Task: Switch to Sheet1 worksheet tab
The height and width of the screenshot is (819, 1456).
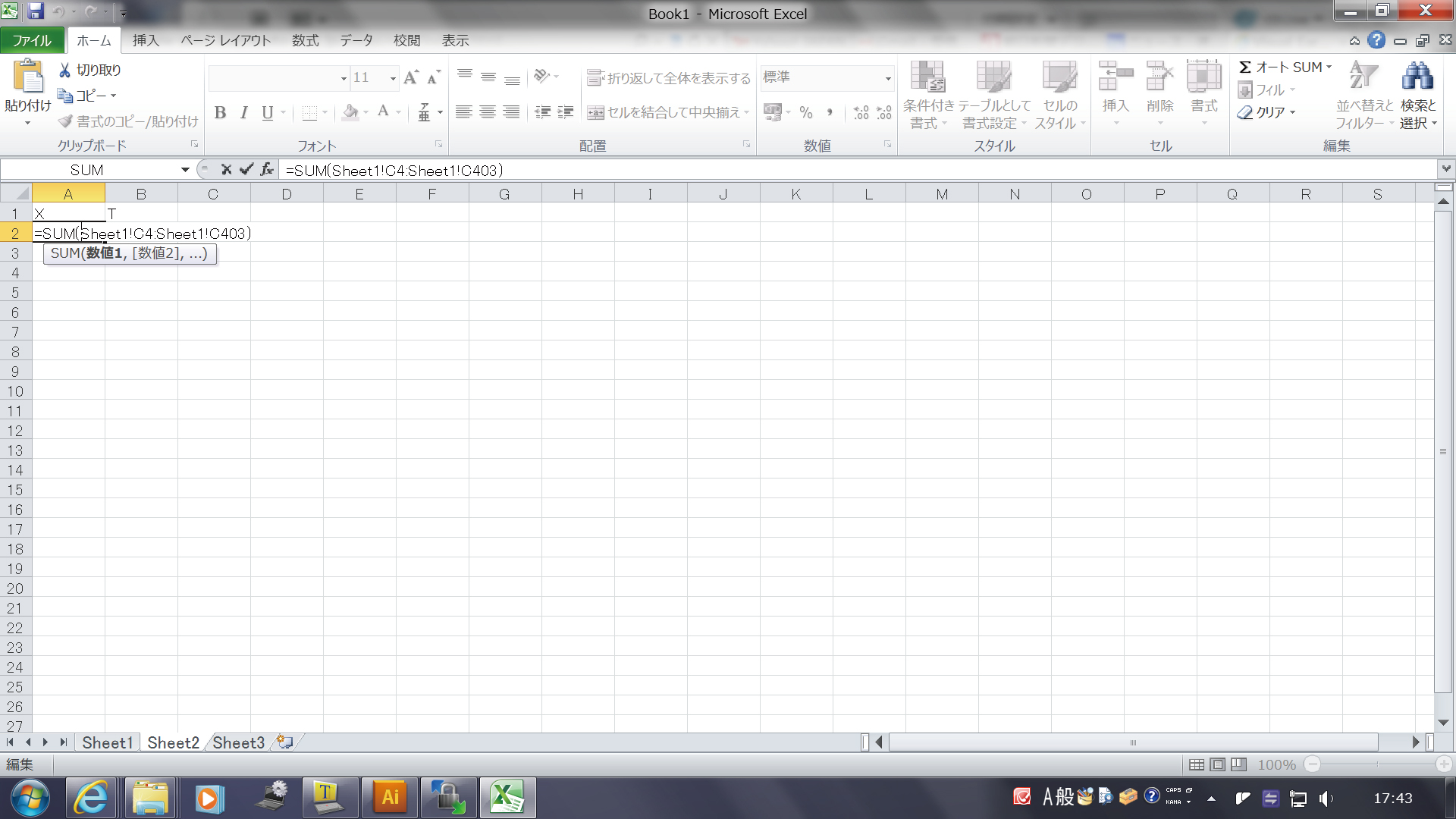Action: [107, 742]
